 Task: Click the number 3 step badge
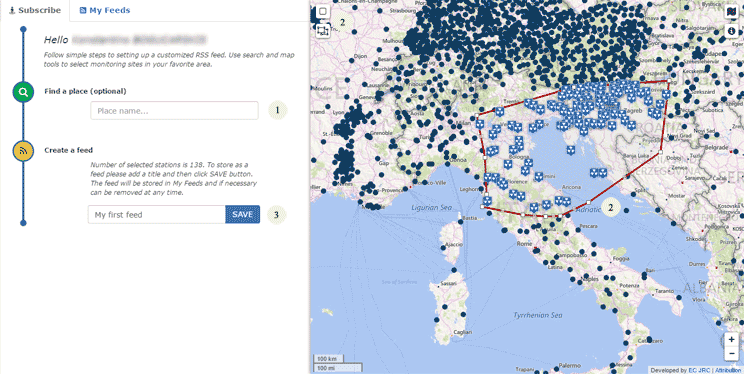point(277,215)
